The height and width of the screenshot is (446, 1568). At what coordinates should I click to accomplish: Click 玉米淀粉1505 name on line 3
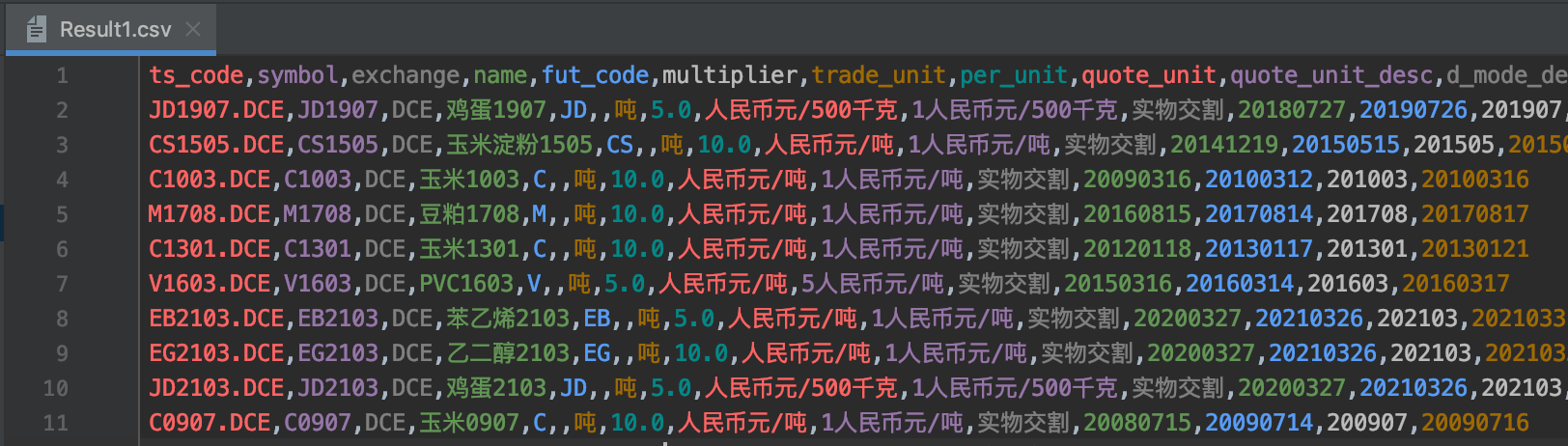coord(518,145)
